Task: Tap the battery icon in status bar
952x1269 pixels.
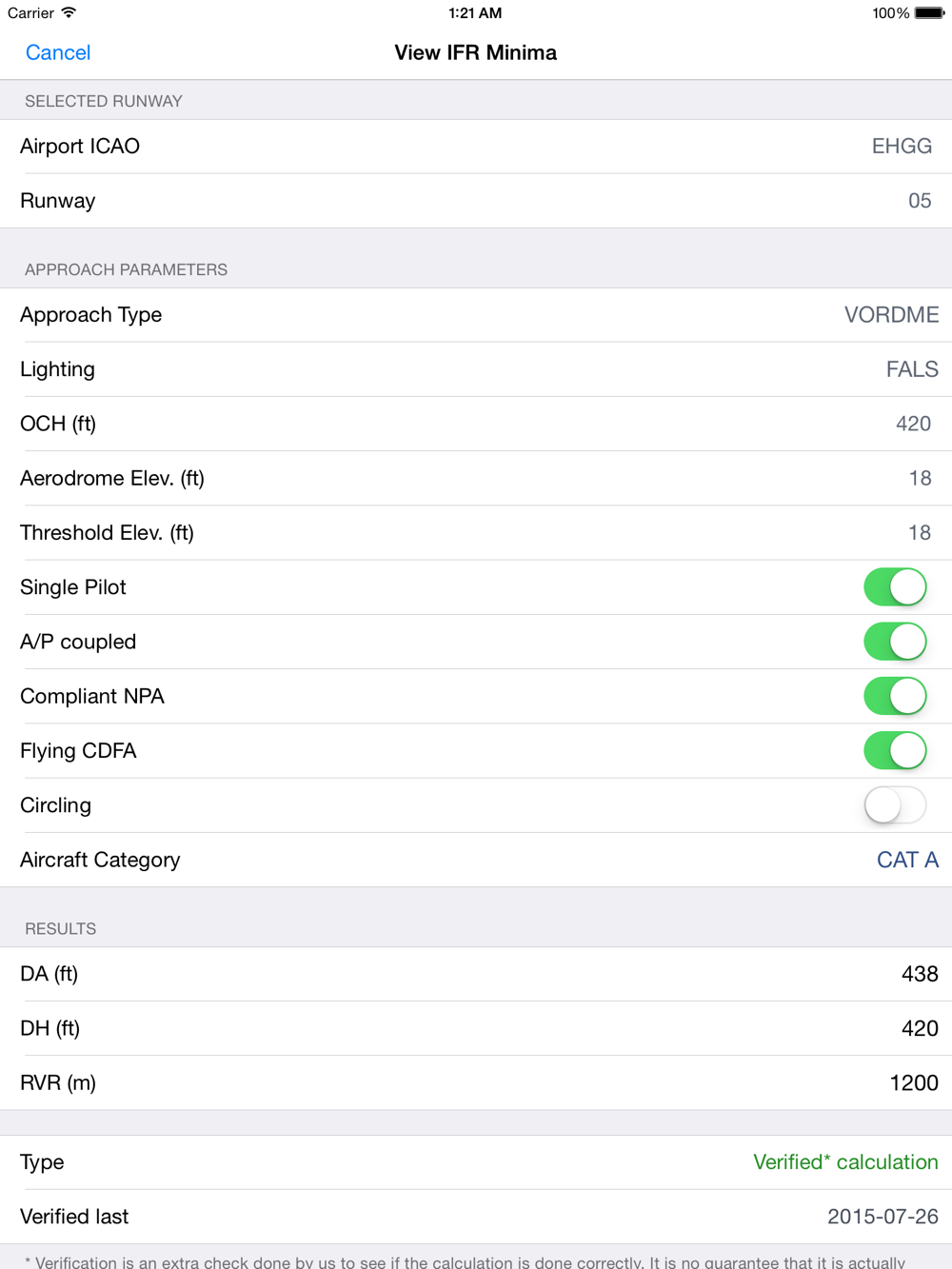Action: click(x=929, y=13)
